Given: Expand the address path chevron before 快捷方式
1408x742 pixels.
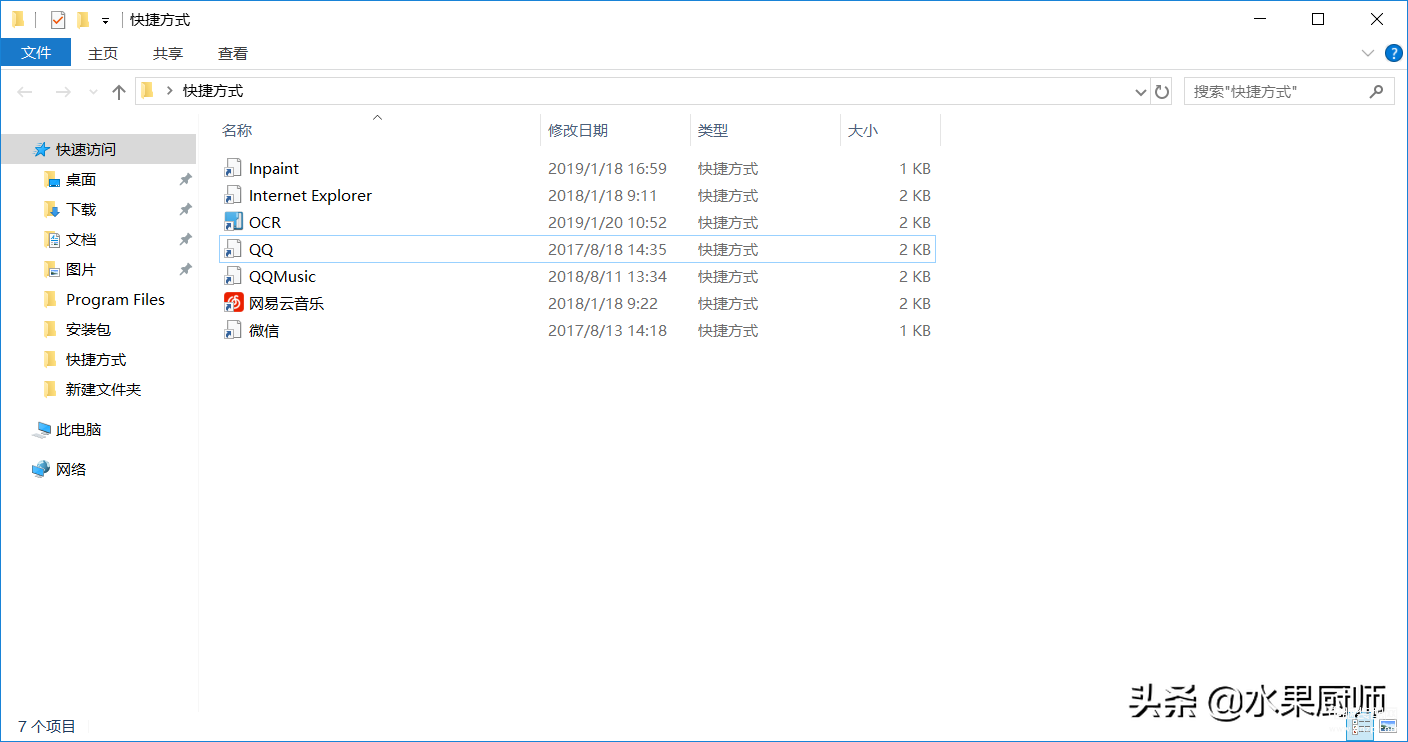Looking at the screenshot, I should (170, 90).
